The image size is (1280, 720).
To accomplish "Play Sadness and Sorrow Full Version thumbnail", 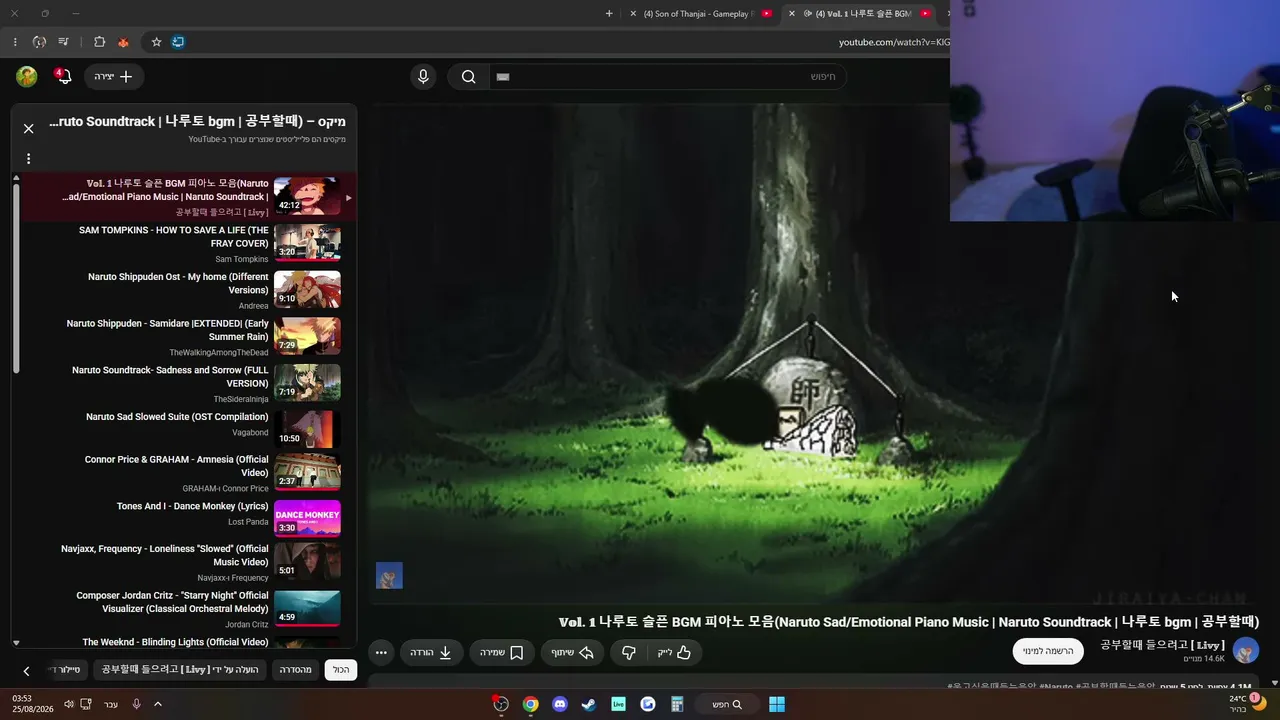I will point(307,383).
